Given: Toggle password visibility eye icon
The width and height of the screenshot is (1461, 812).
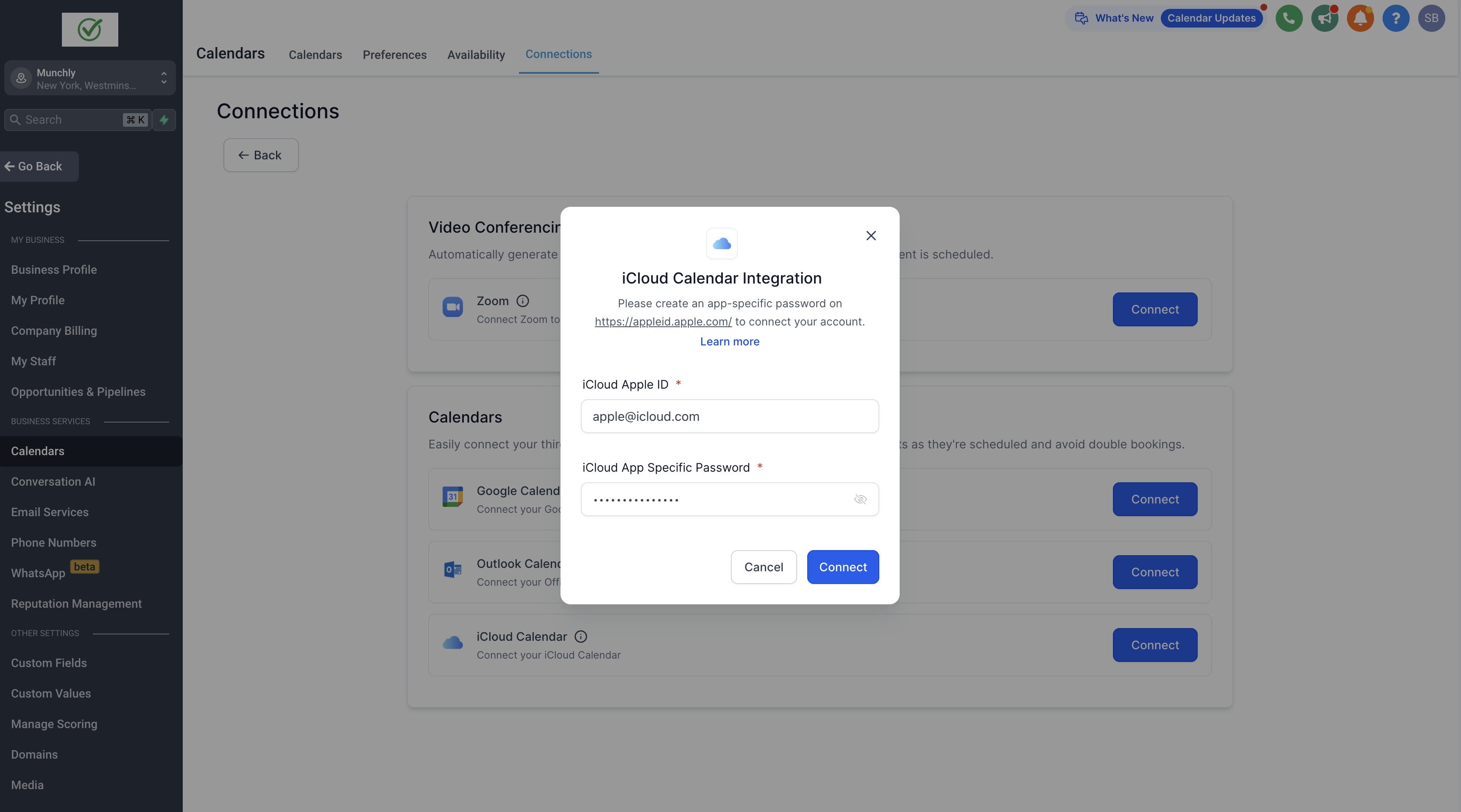Looking at the screenshot, I should pos(860,499).
